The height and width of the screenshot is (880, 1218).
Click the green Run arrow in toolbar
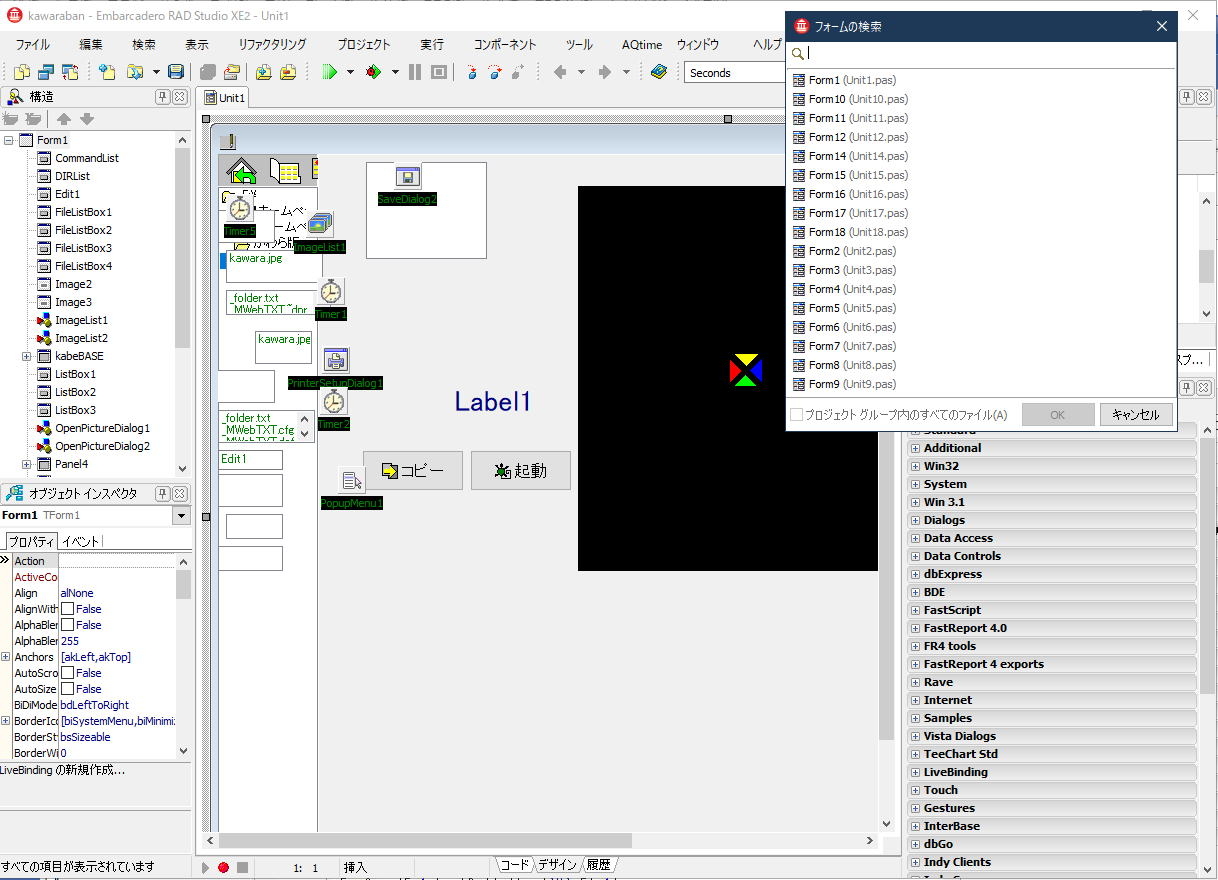[x=329, y=72]
